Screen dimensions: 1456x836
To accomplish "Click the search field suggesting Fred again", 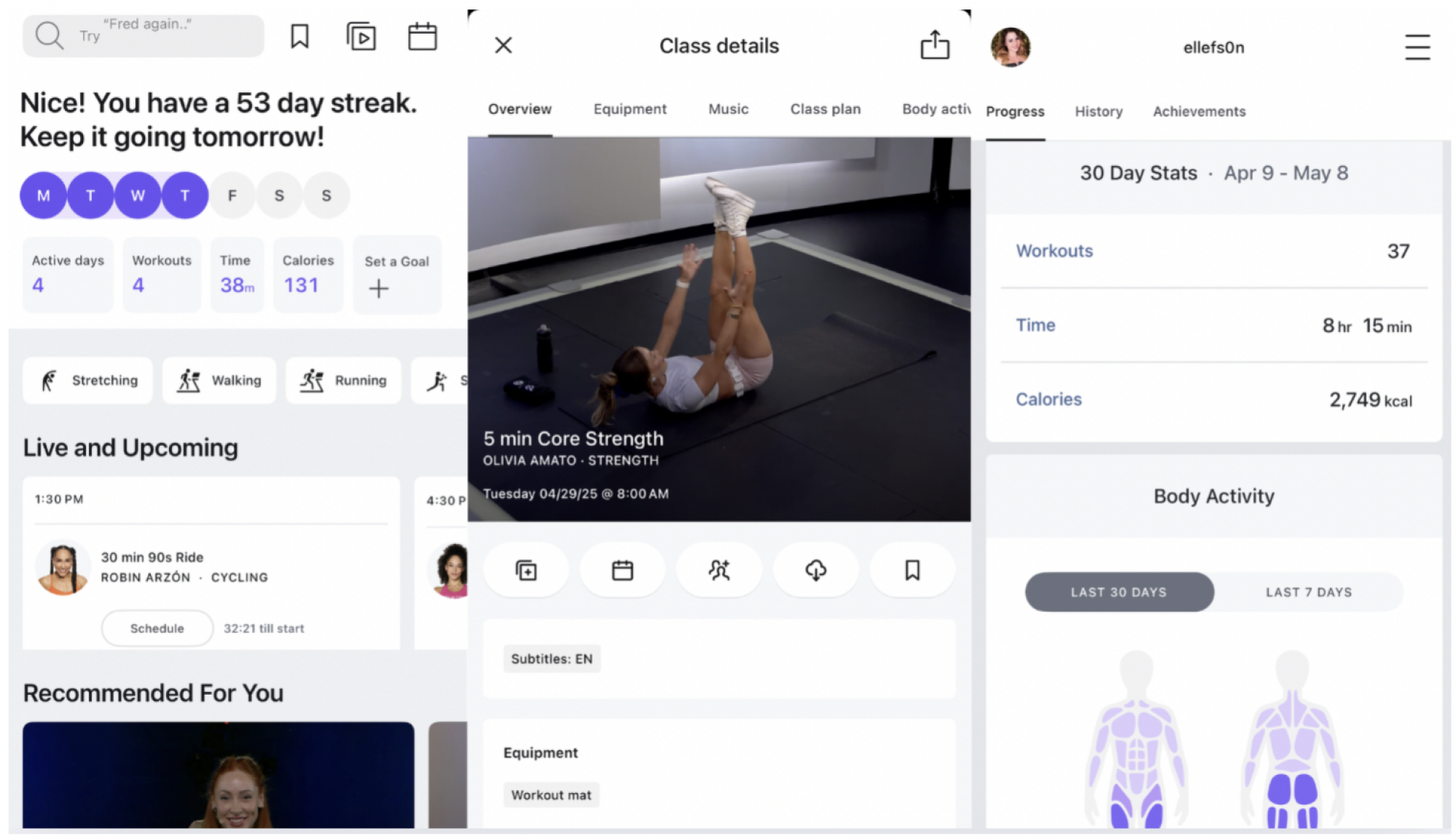I will [143, 35].
